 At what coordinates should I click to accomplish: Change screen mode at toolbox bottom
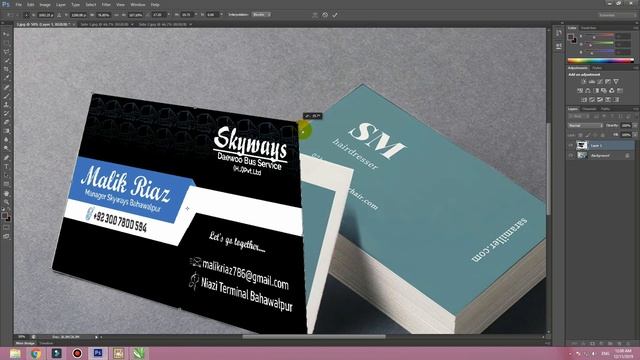coord(6,236)
